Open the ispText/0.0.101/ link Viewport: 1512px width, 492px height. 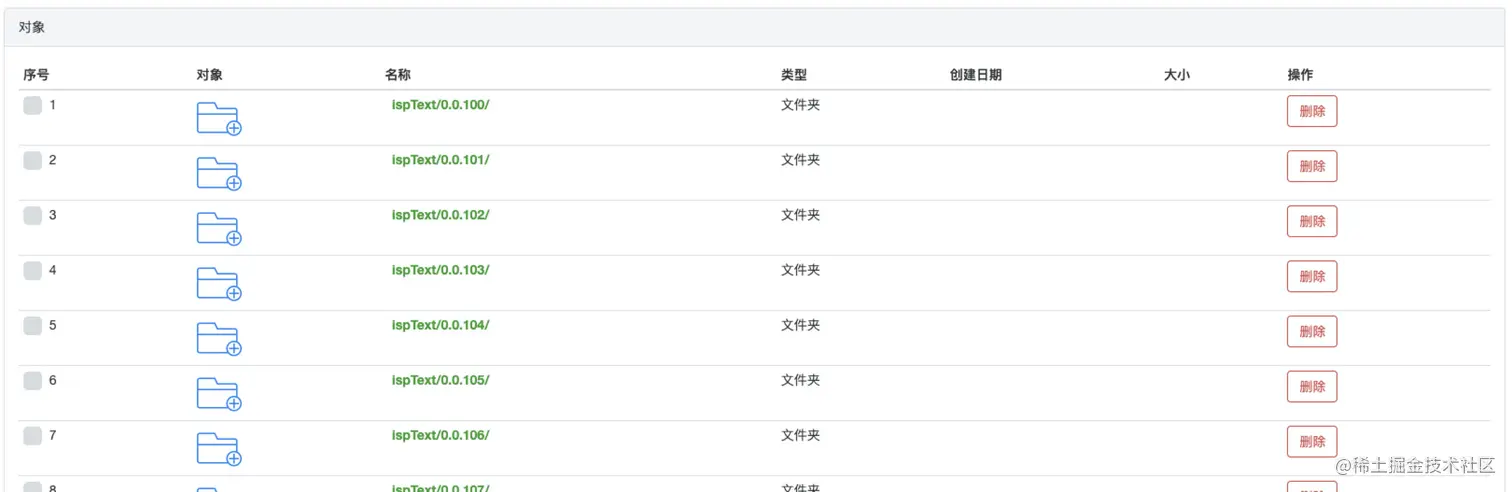[x=440, y=160]
